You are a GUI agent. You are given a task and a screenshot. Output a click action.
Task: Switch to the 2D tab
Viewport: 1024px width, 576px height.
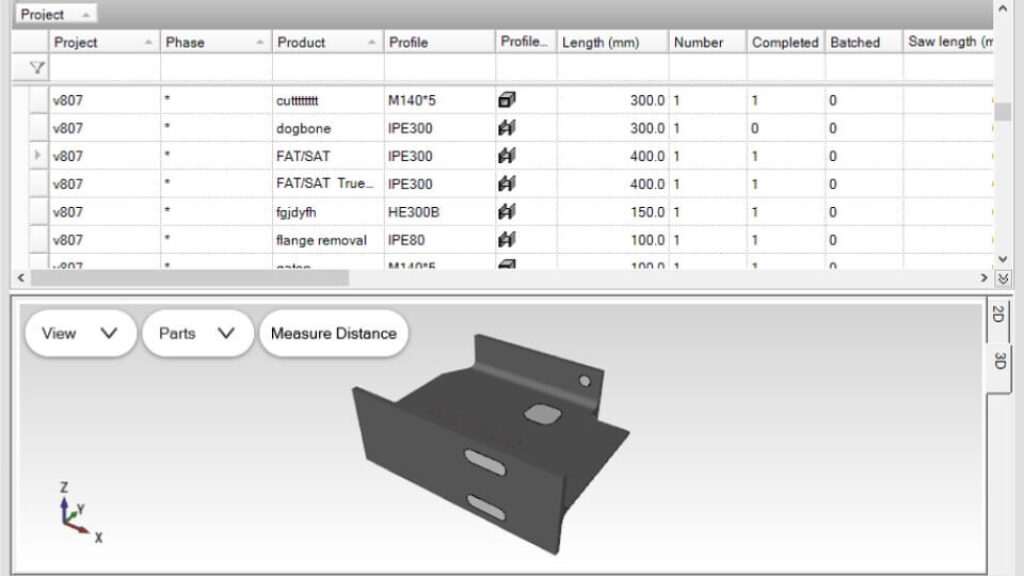(997, 314)
